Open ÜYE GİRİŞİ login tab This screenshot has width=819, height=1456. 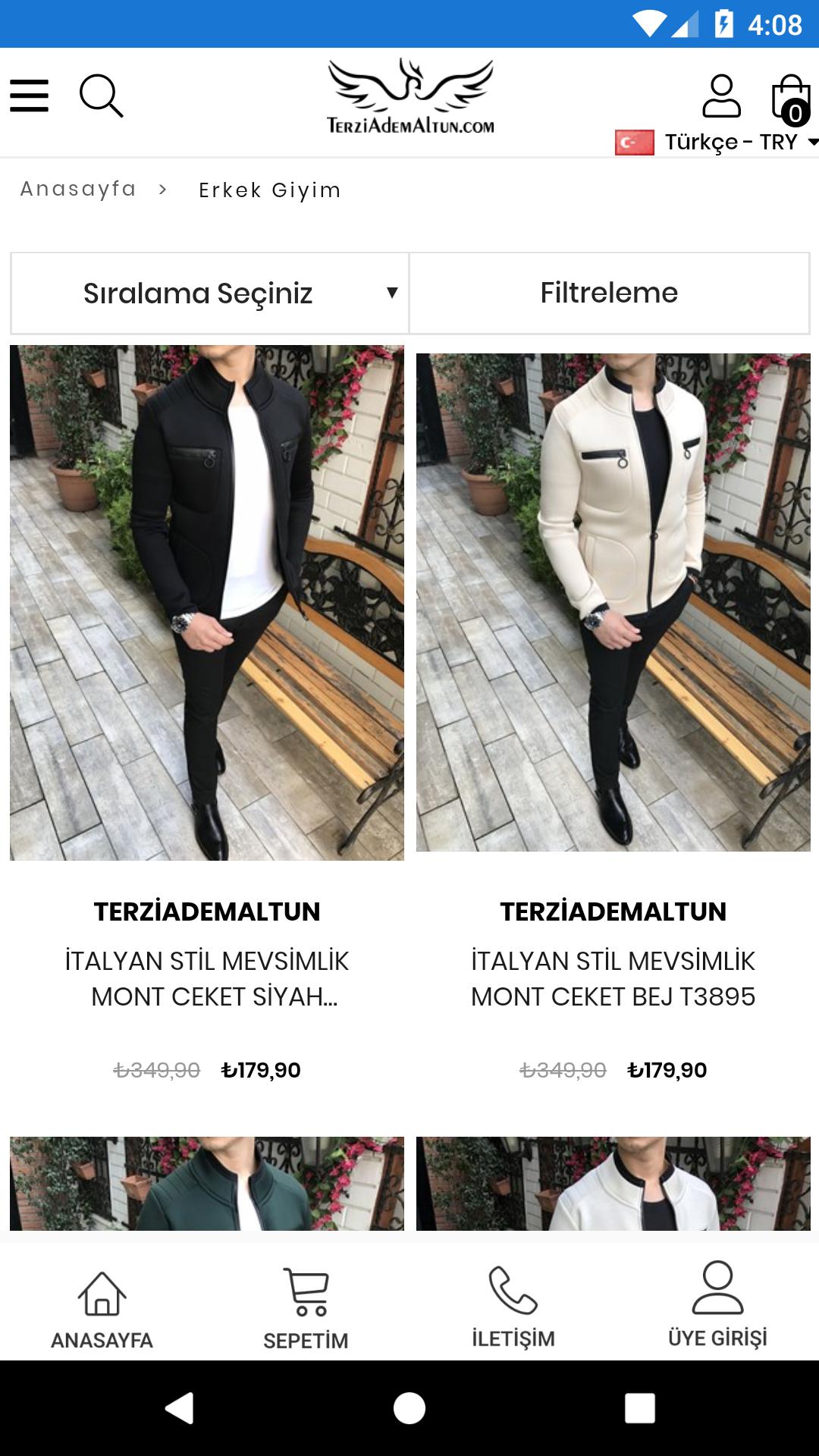[x=717, y=1305]
